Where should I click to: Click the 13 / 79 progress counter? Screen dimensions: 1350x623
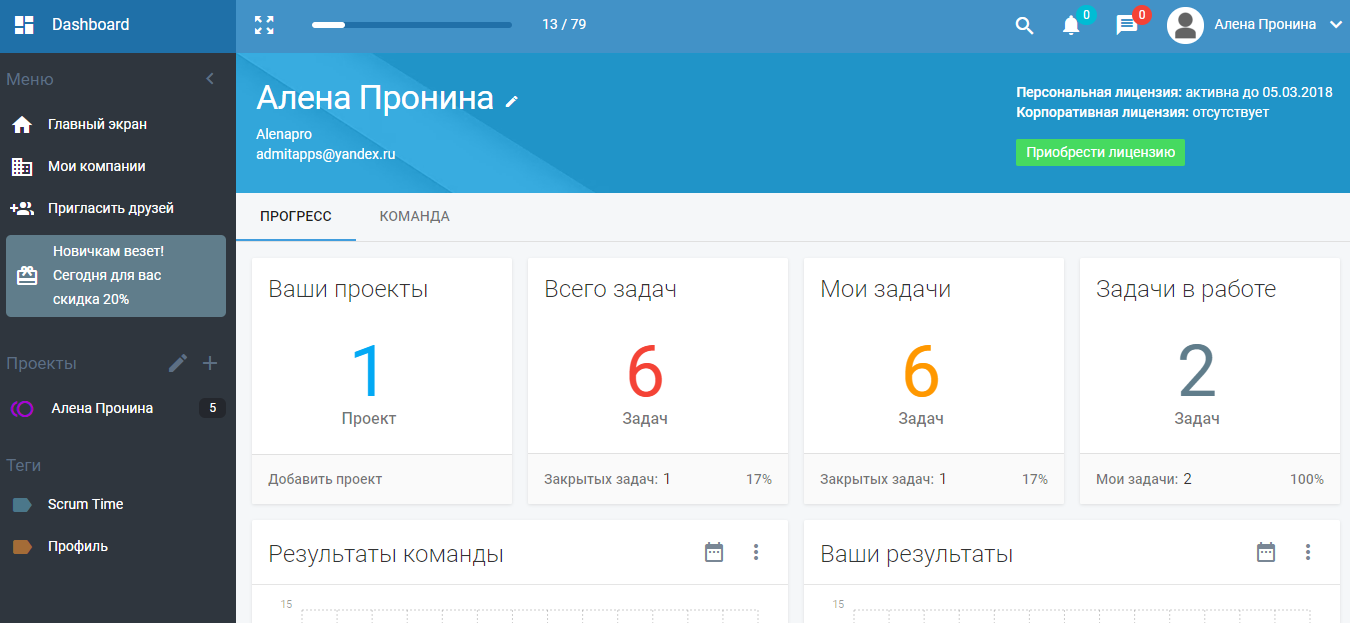(x=564, y=25)
